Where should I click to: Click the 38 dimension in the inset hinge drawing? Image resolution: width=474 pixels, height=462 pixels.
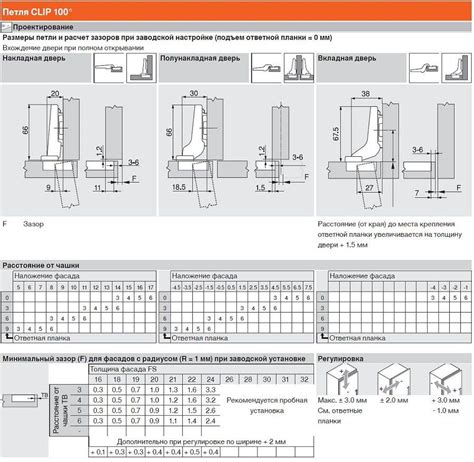366,94
